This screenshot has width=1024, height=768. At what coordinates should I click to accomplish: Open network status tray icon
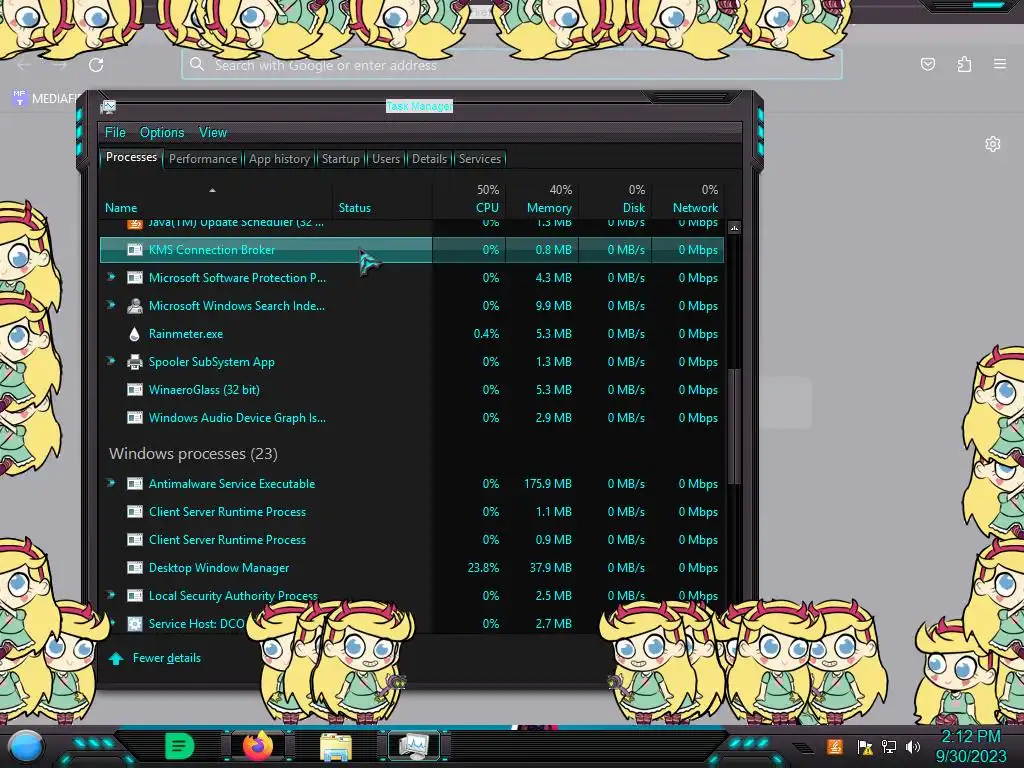pyautogui.click(x=889, y=746)
